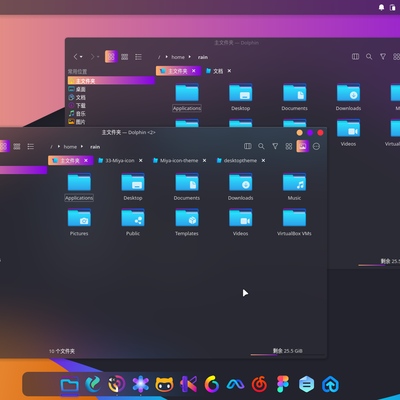Switch Dolphin <2> to details view mode
The width and height of the screenshot is (400, 400).
31,146
